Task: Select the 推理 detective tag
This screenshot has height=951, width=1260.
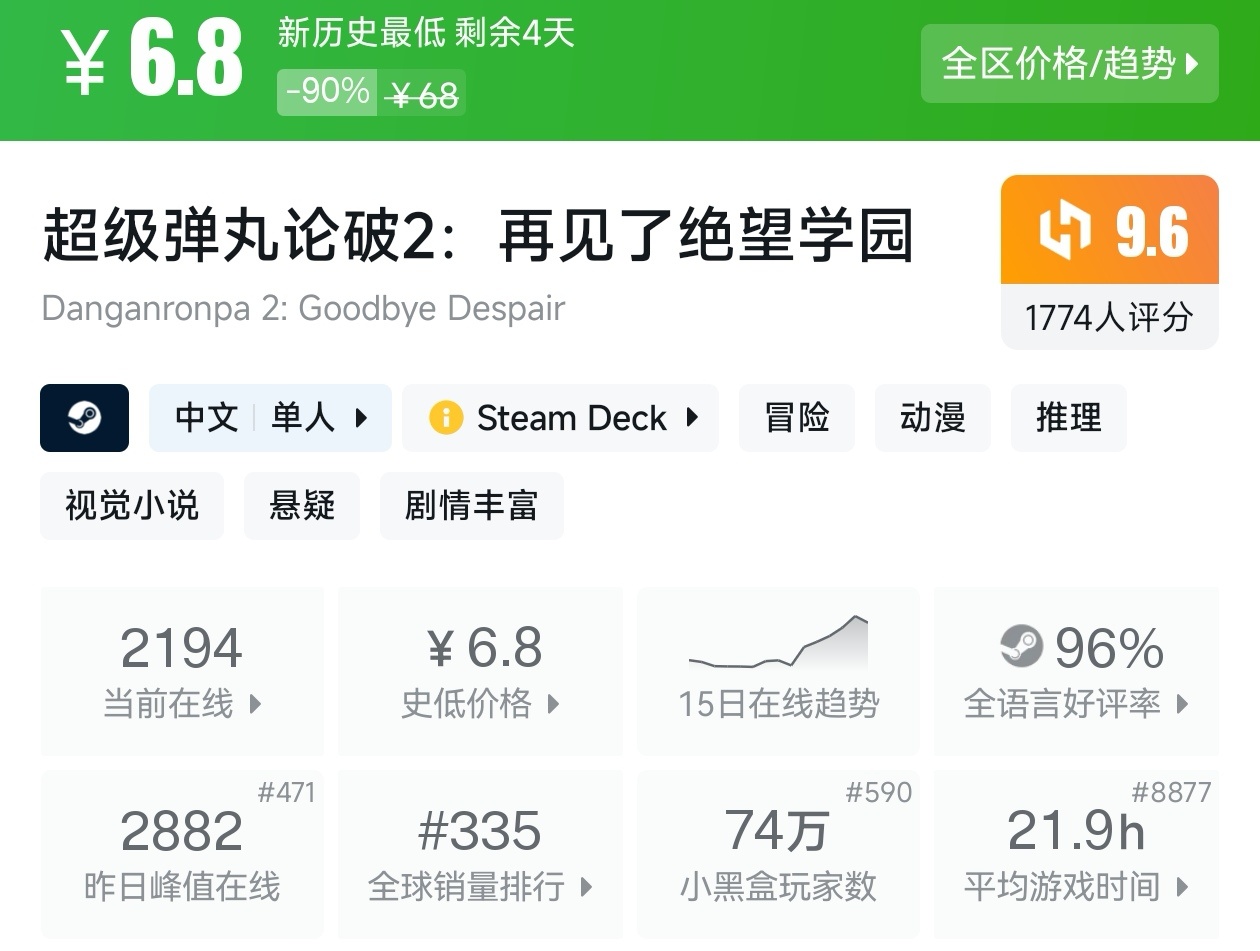Action: (1068, 418)
